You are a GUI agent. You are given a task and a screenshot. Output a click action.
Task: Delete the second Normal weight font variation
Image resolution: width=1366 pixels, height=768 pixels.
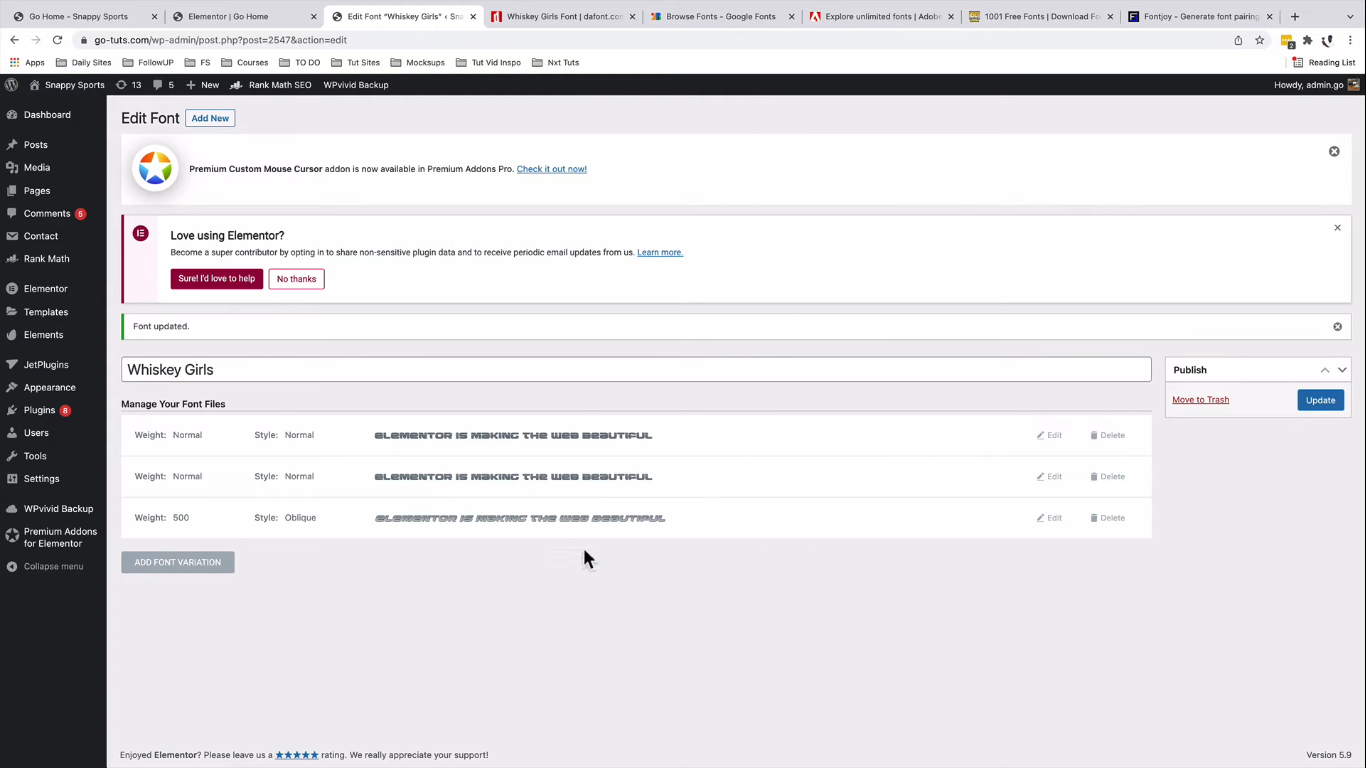coord(1107,477)
